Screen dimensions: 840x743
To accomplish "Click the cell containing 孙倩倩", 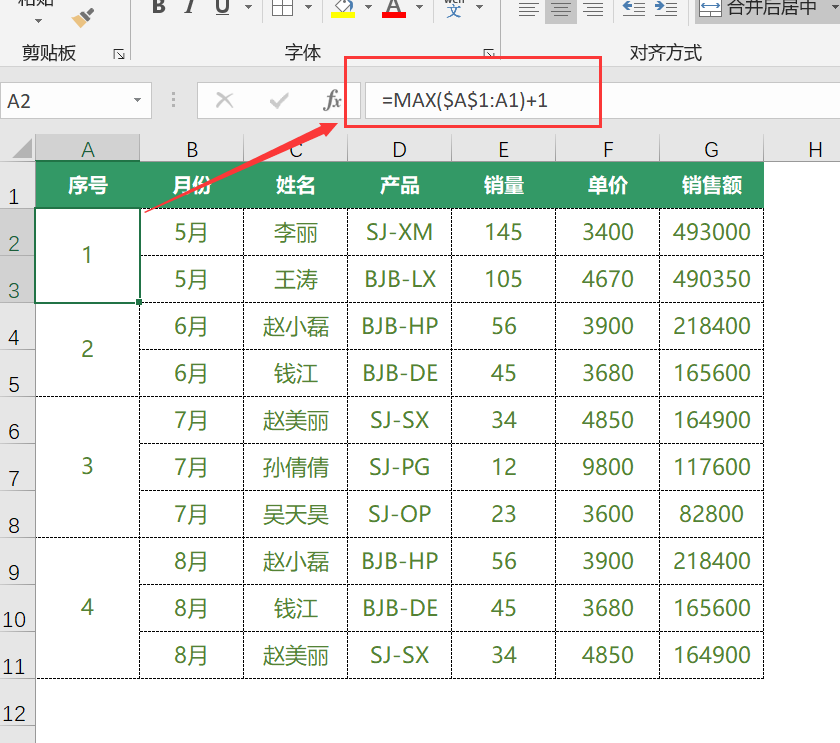I will pos(296,467).
